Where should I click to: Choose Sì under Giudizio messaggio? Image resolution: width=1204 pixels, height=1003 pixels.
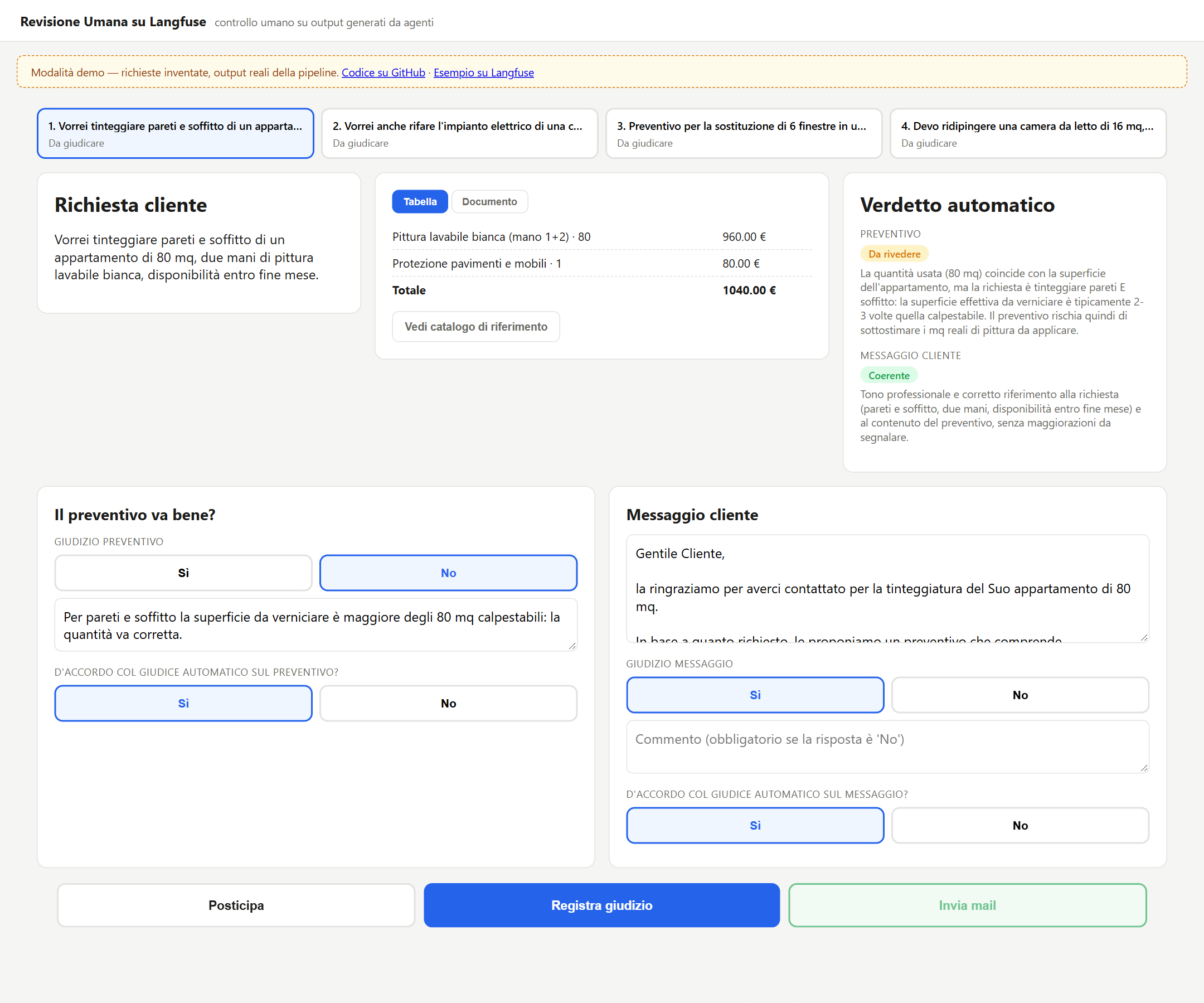[755, 695]
